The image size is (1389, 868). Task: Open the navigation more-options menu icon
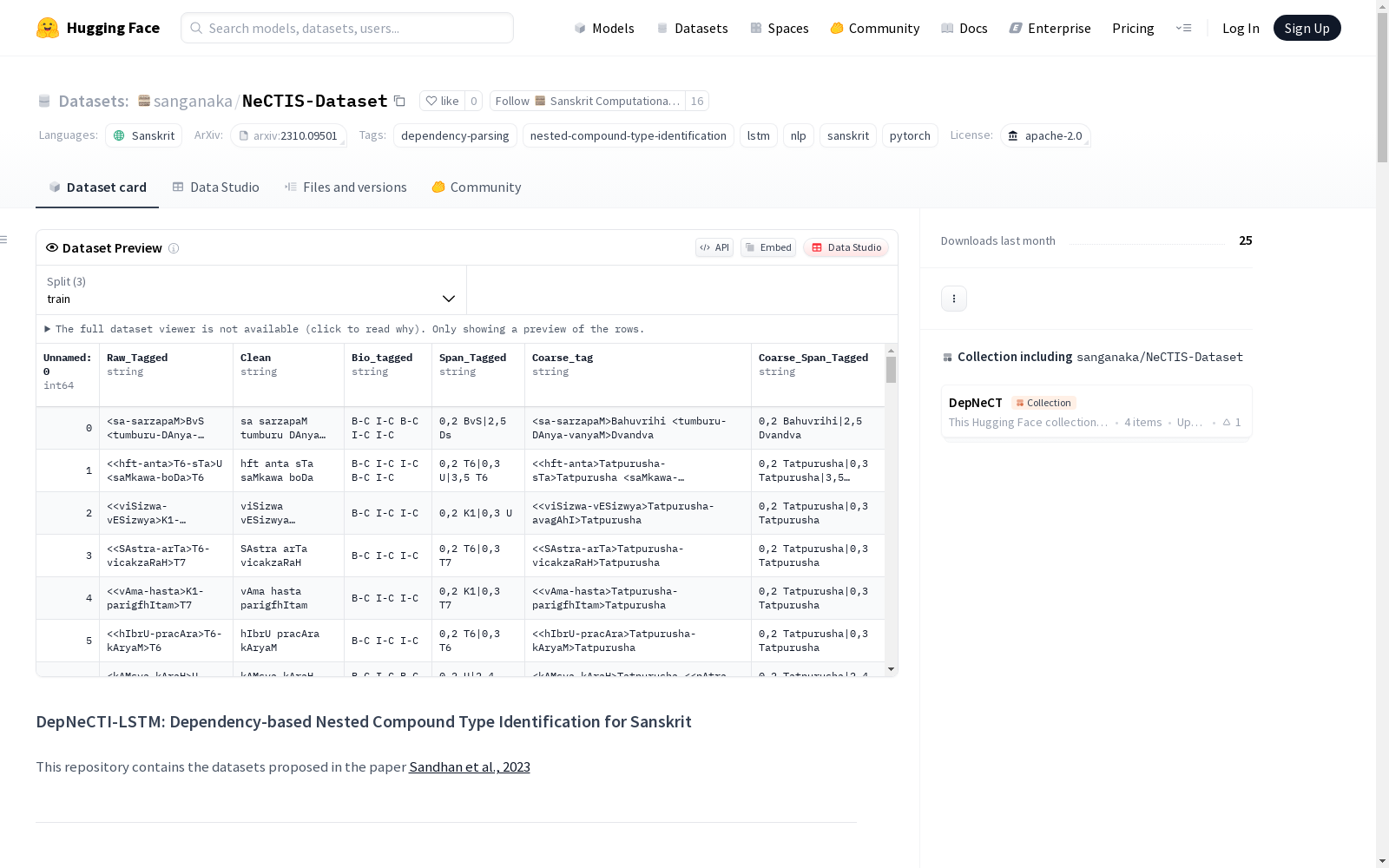coord(1183,28)
